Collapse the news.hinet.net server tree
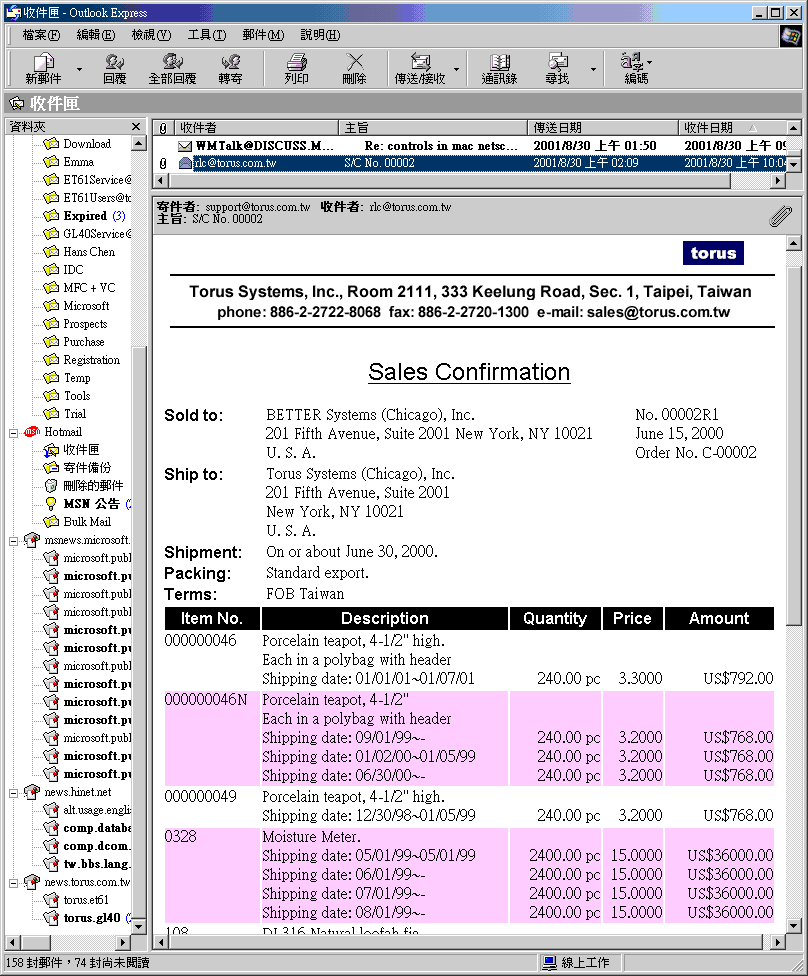Screen dimensions: 808x976 pos(14,793)
